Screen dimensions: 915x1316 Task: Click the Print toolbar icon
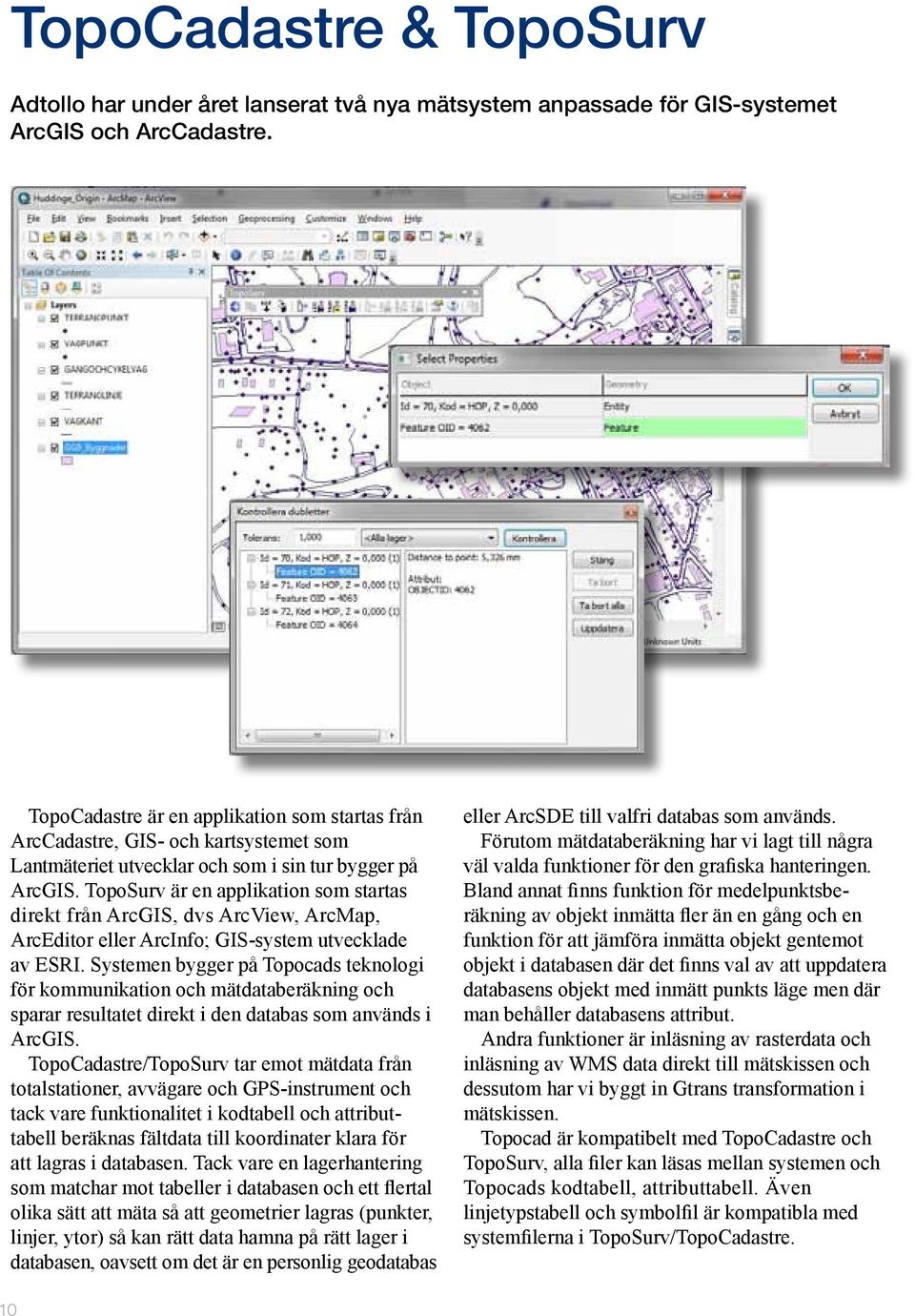pos(80,236)
